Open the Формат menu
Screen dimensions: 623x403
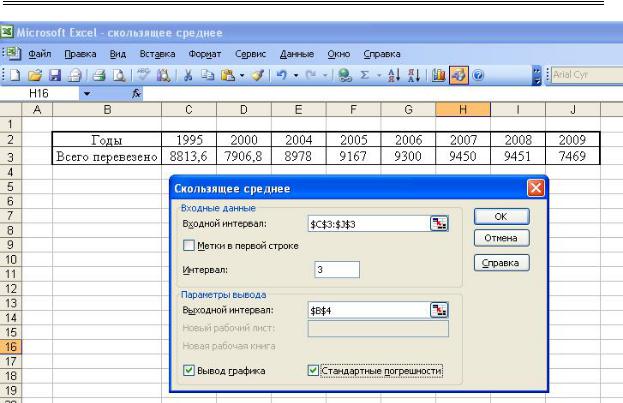click(205, 54)
